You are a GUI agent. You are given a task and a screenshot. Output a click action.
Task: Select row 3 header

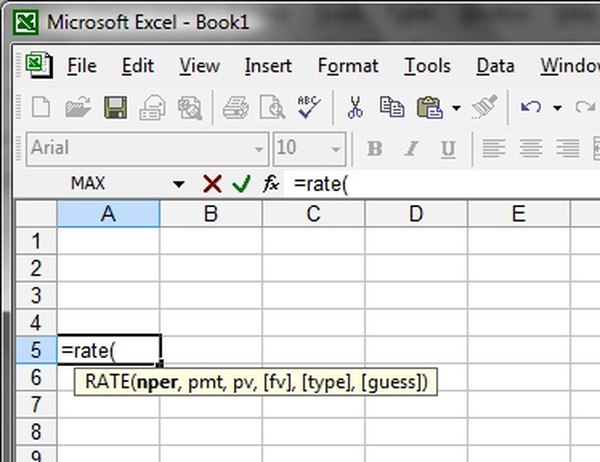(x=36, y=295)
